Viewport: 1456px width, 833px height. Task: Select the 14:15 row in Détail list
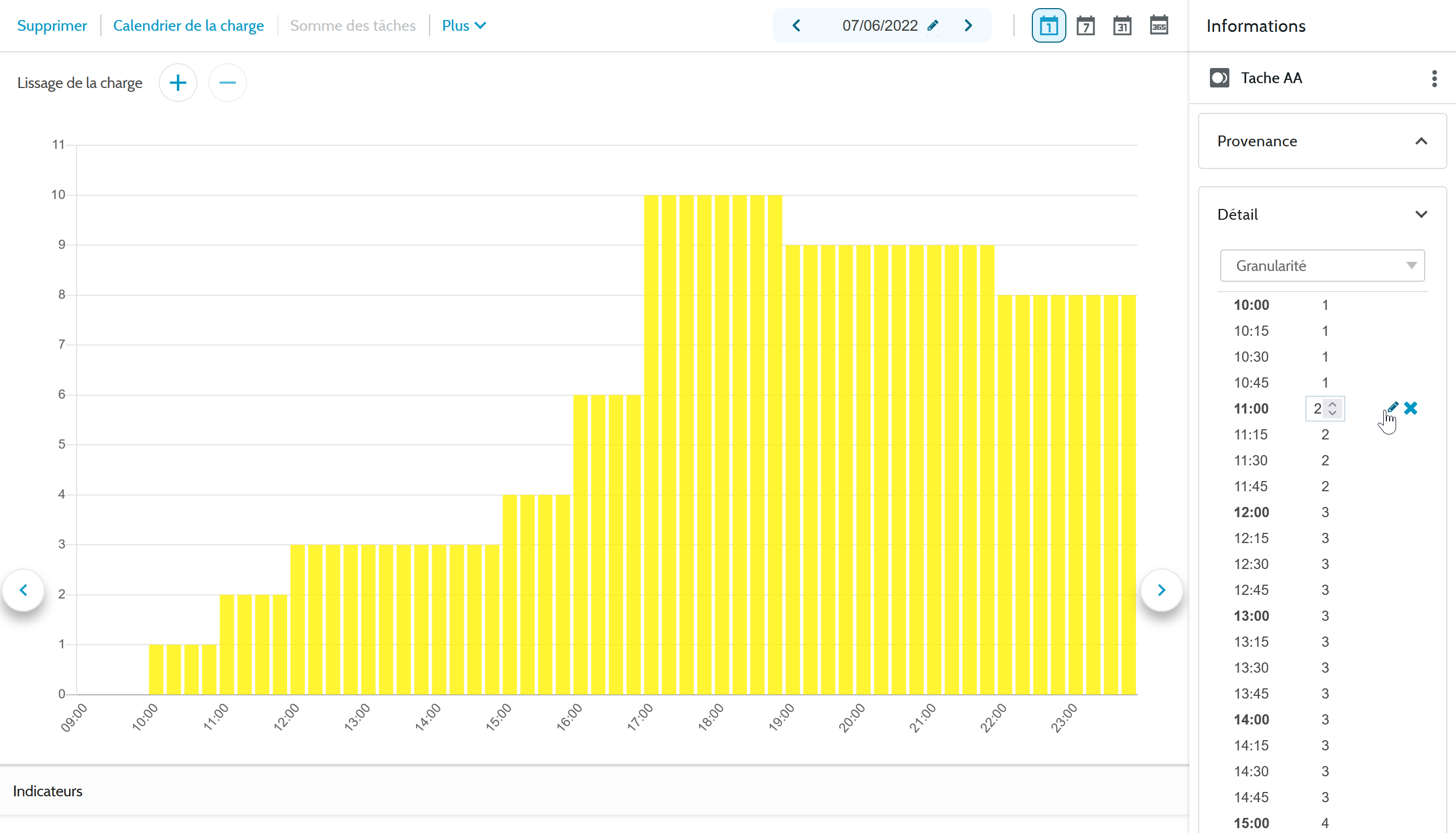click(1322, 746)
